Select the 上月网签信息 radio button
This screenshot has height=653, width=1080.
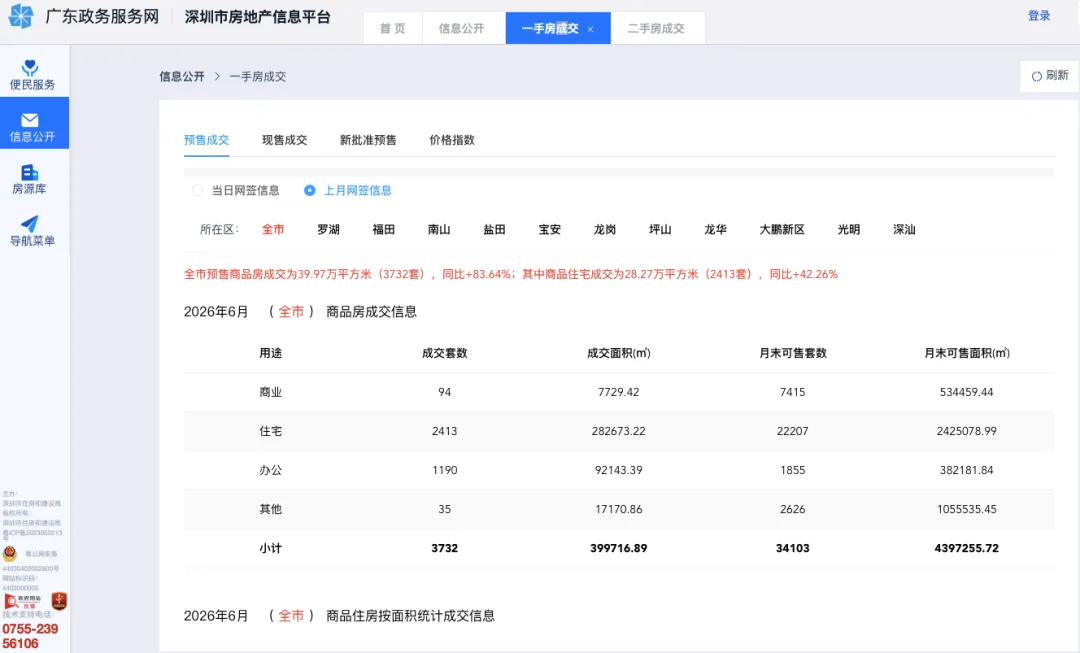pos(310,190)
